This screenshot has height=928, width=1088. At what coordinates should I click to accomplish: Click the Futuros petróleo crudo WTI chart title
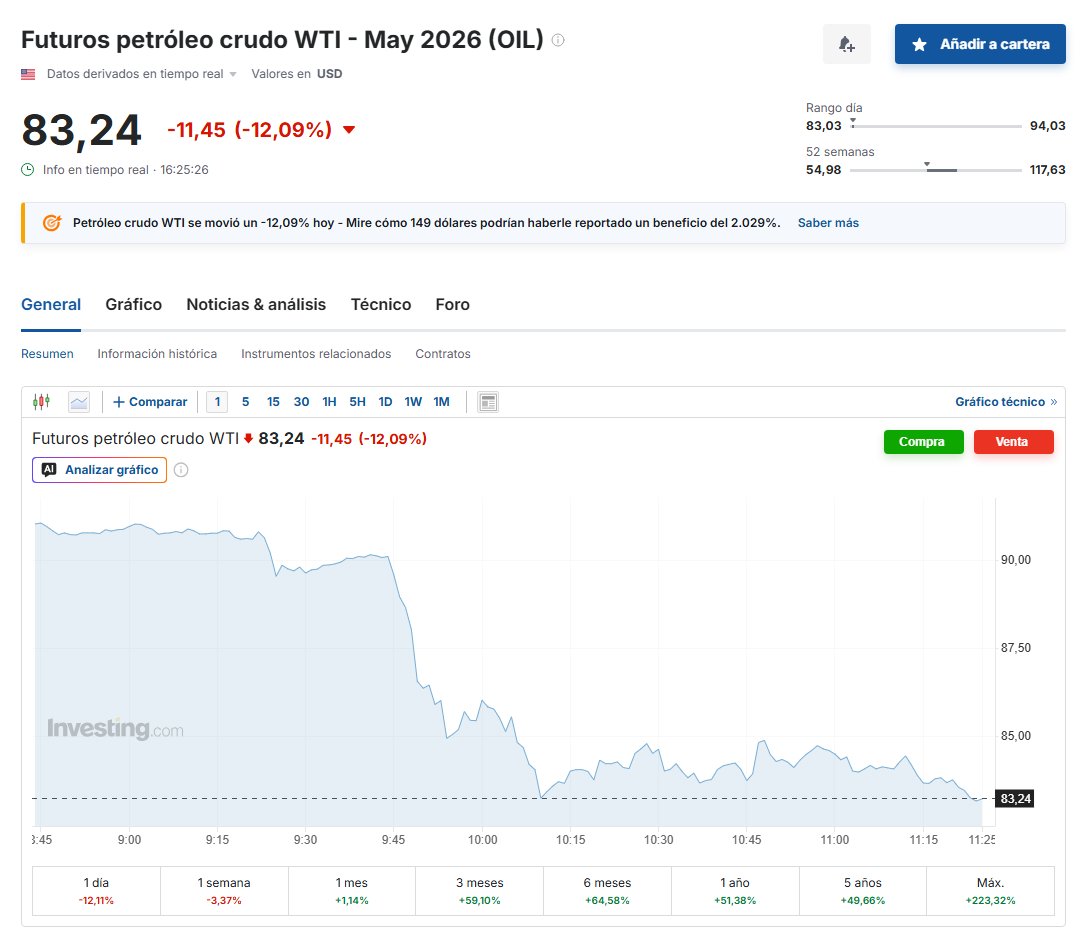(x=135, y=439)
